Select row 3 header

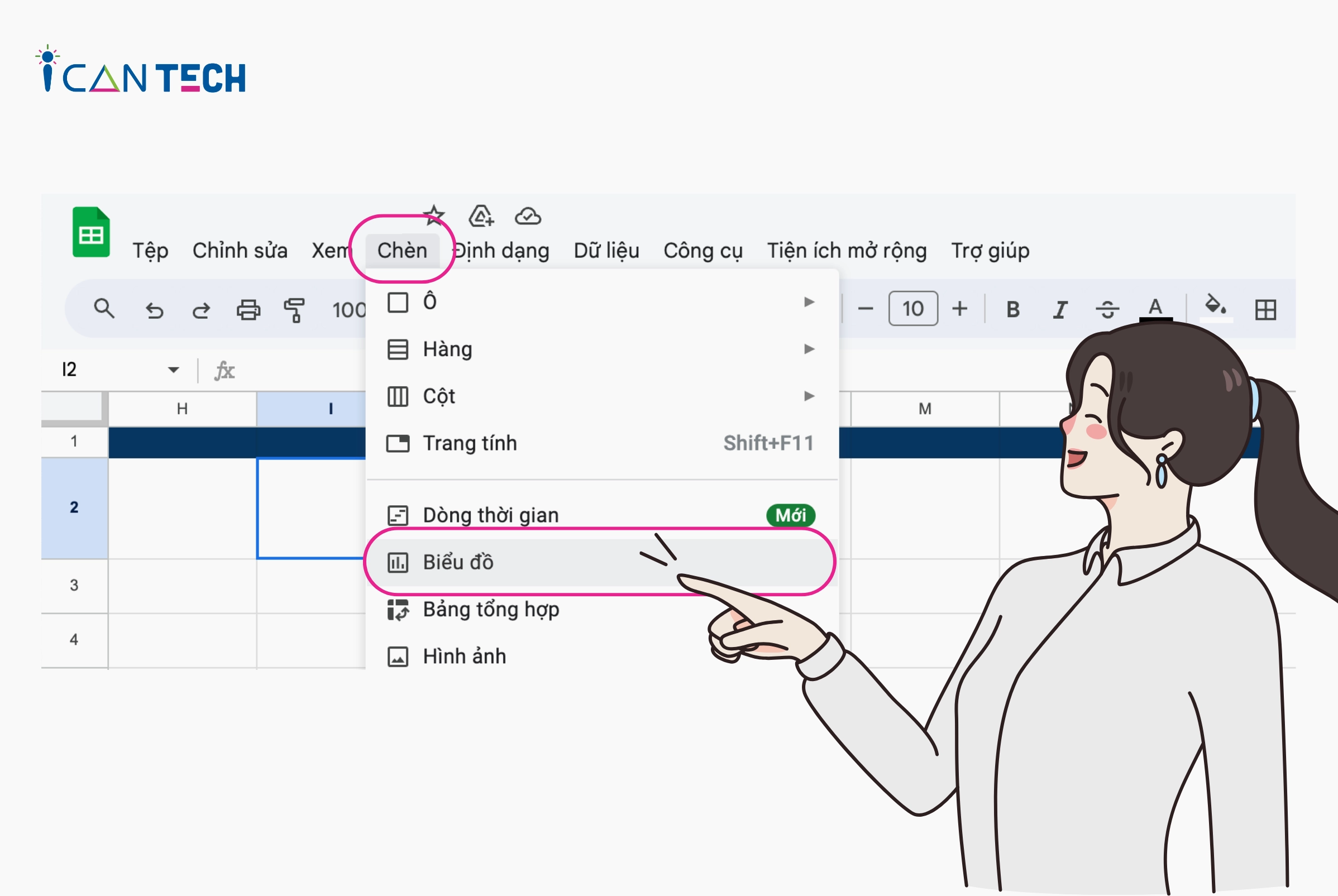(74, 585)
